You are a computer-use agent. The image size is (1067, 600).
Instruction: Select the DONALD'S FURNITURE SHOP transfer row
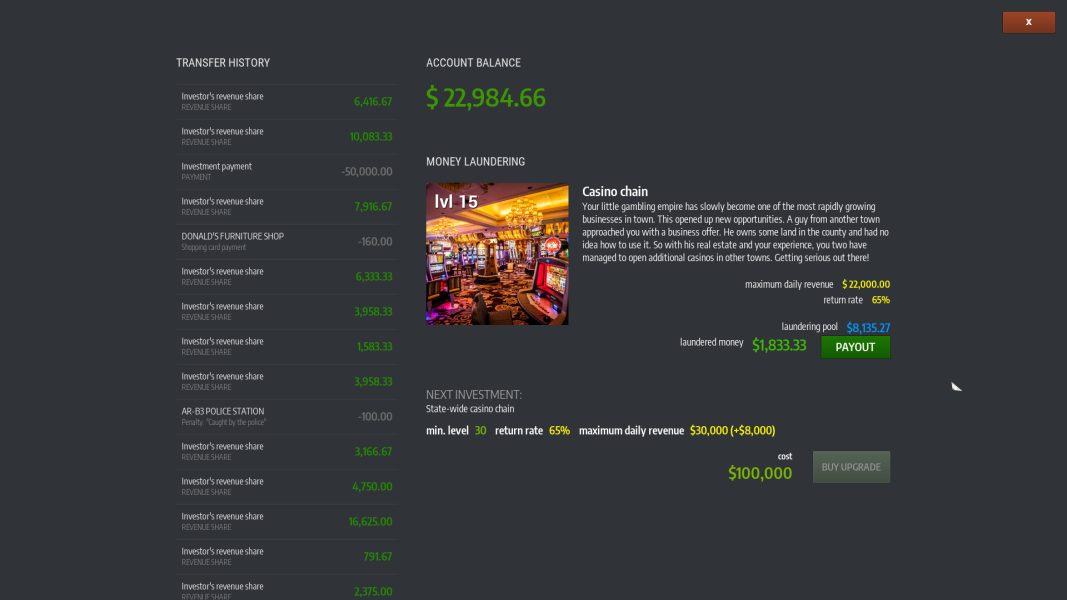tap(286, 241)
